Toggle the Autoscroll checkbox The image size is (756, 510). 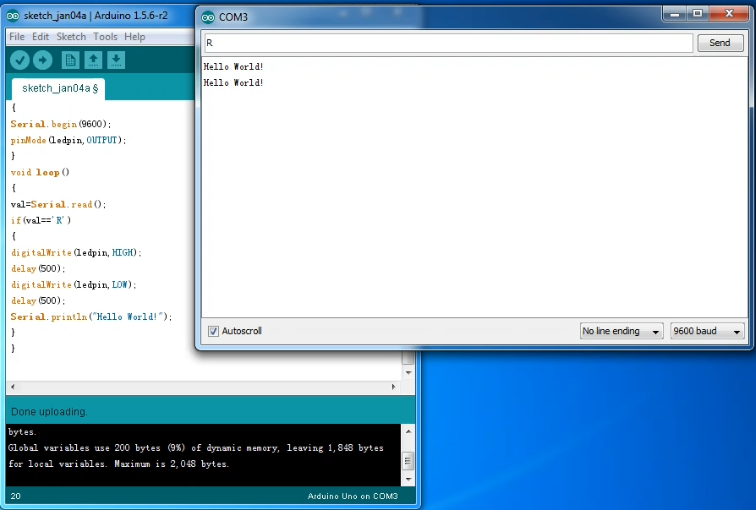tap(213, 331)
